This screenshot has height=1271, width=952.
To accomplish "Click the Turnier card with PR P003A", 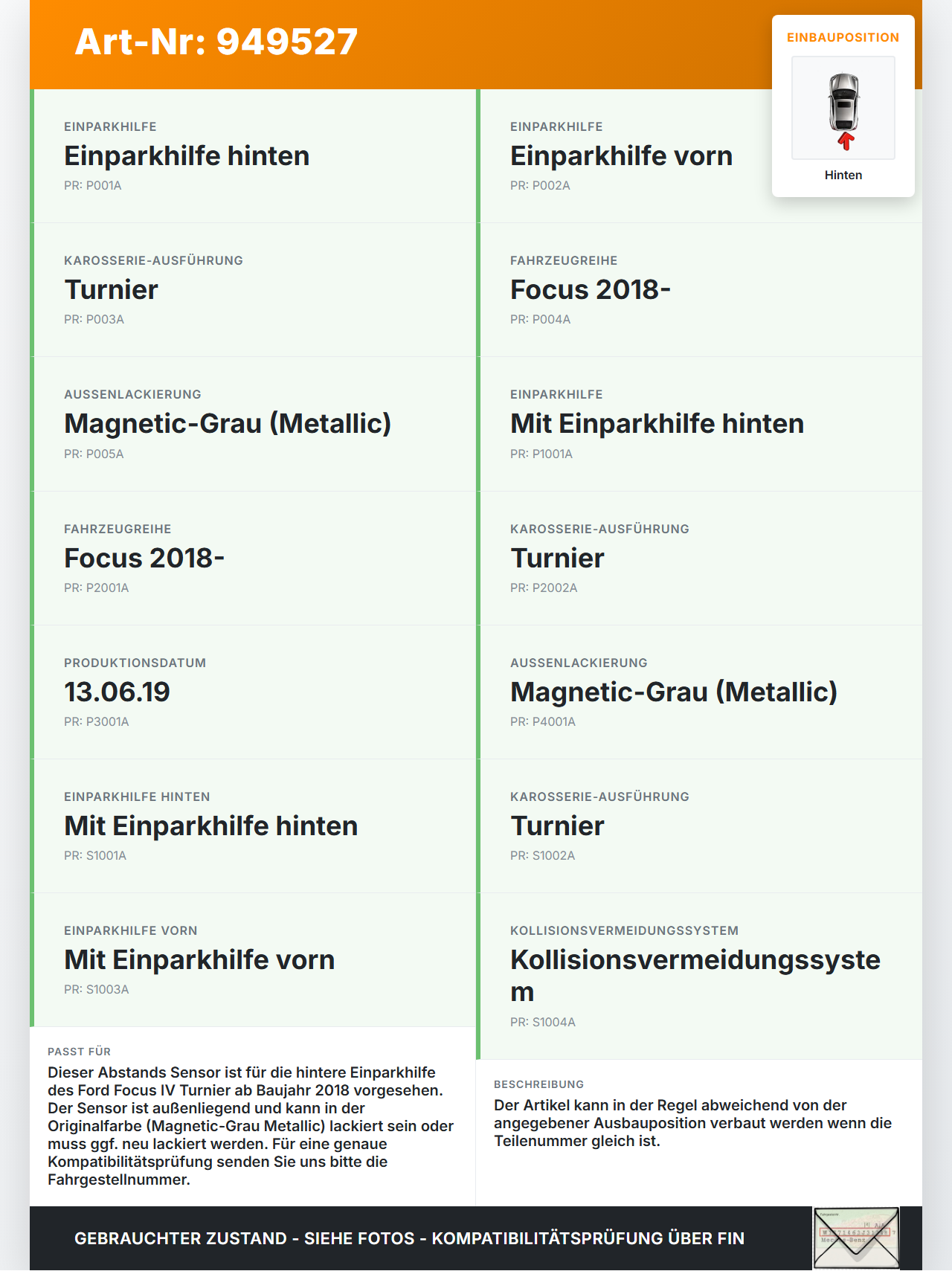I will click(253, 290).
